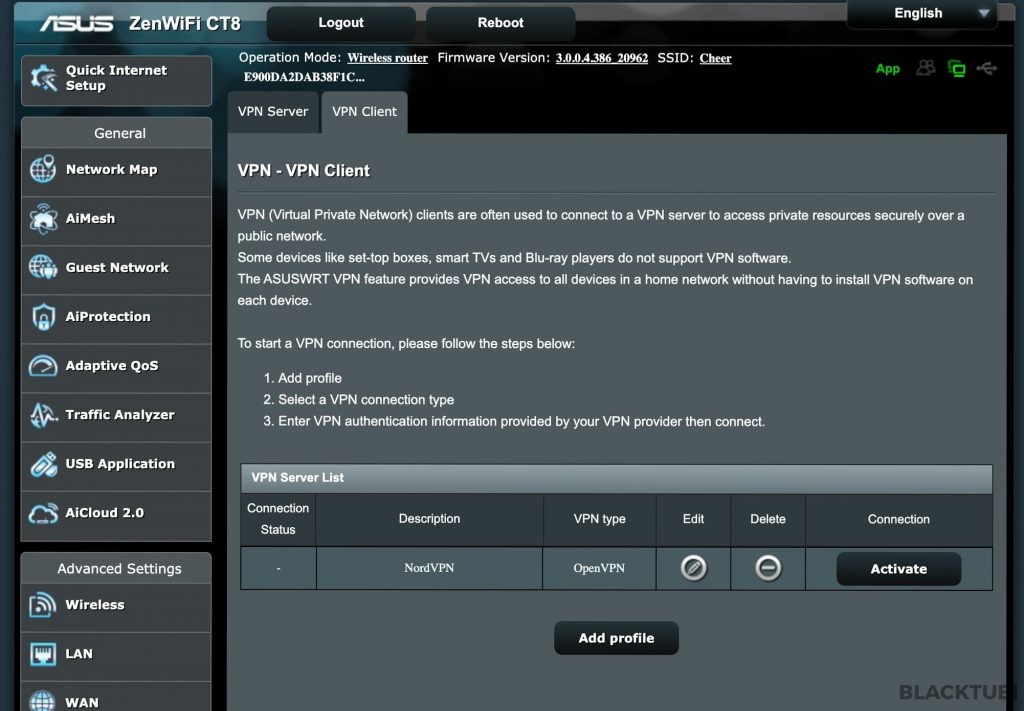
Task: Click the App link in header
Action: (x=888, y=69)
